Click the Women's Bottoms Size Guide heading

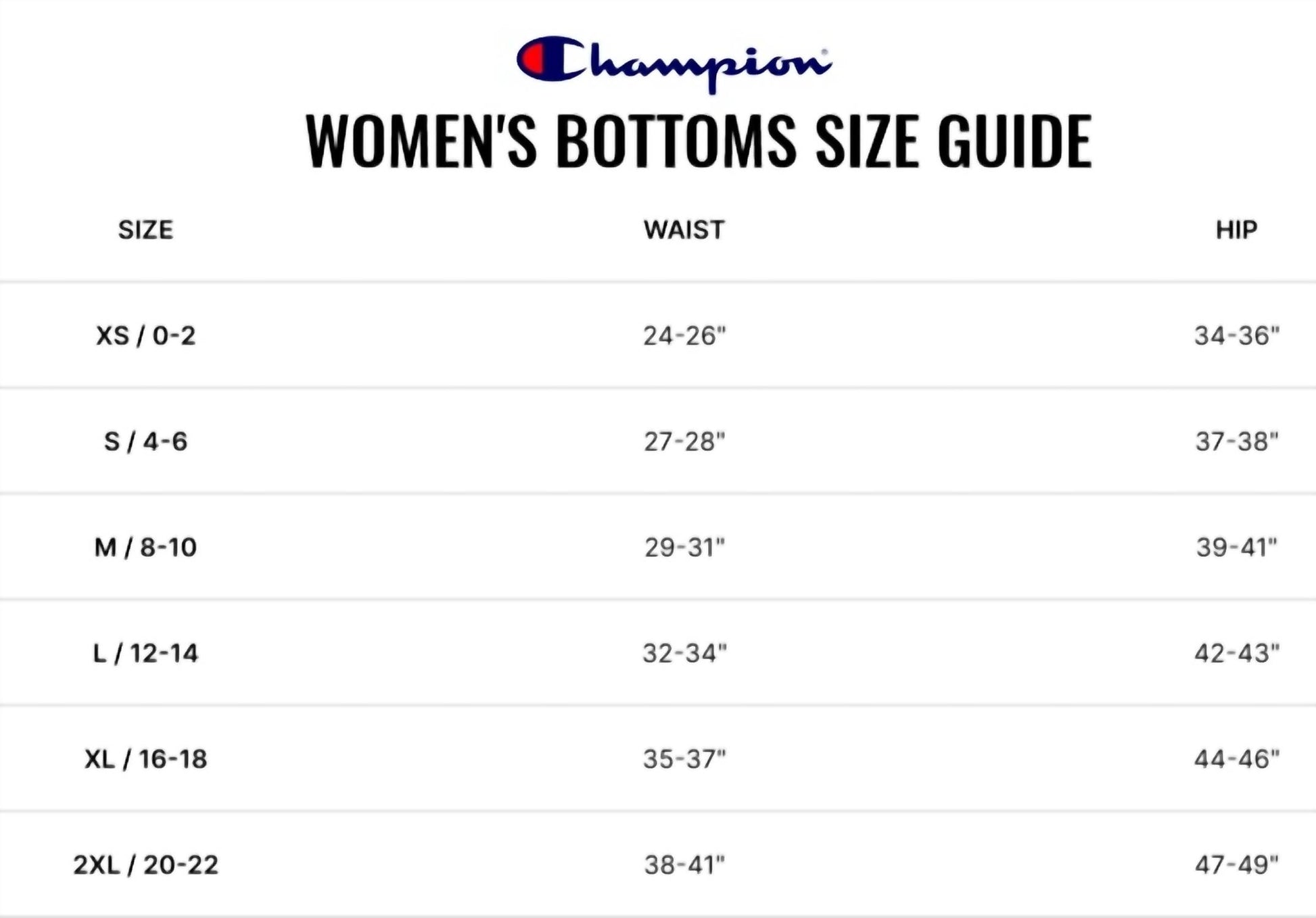pyautogui.click(x=699, y=141)
